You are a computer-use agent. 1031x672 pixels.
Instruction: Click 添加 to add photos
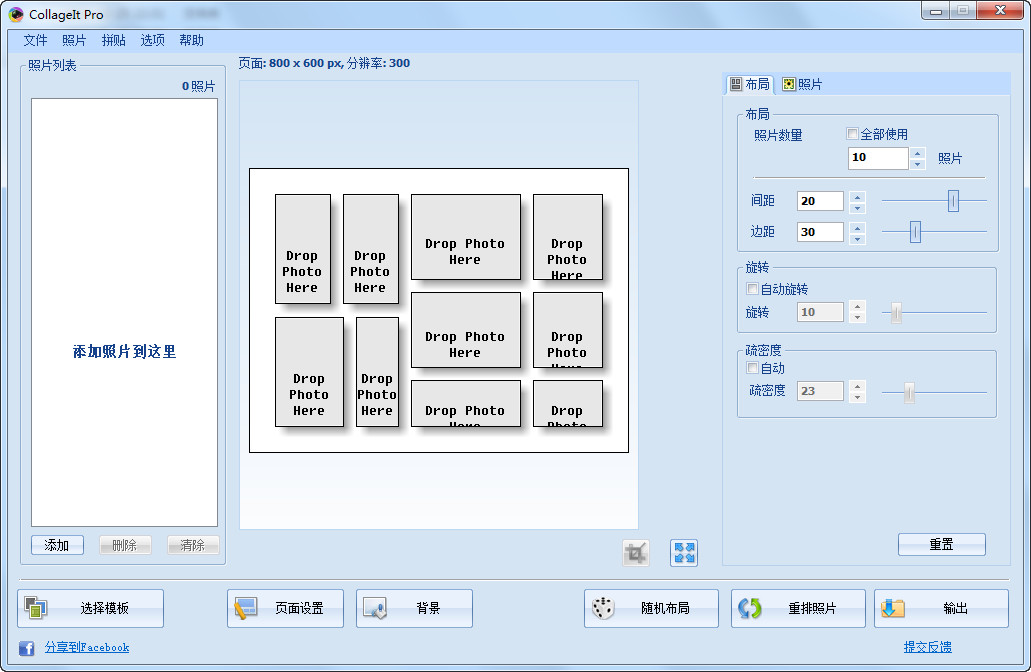57,545
